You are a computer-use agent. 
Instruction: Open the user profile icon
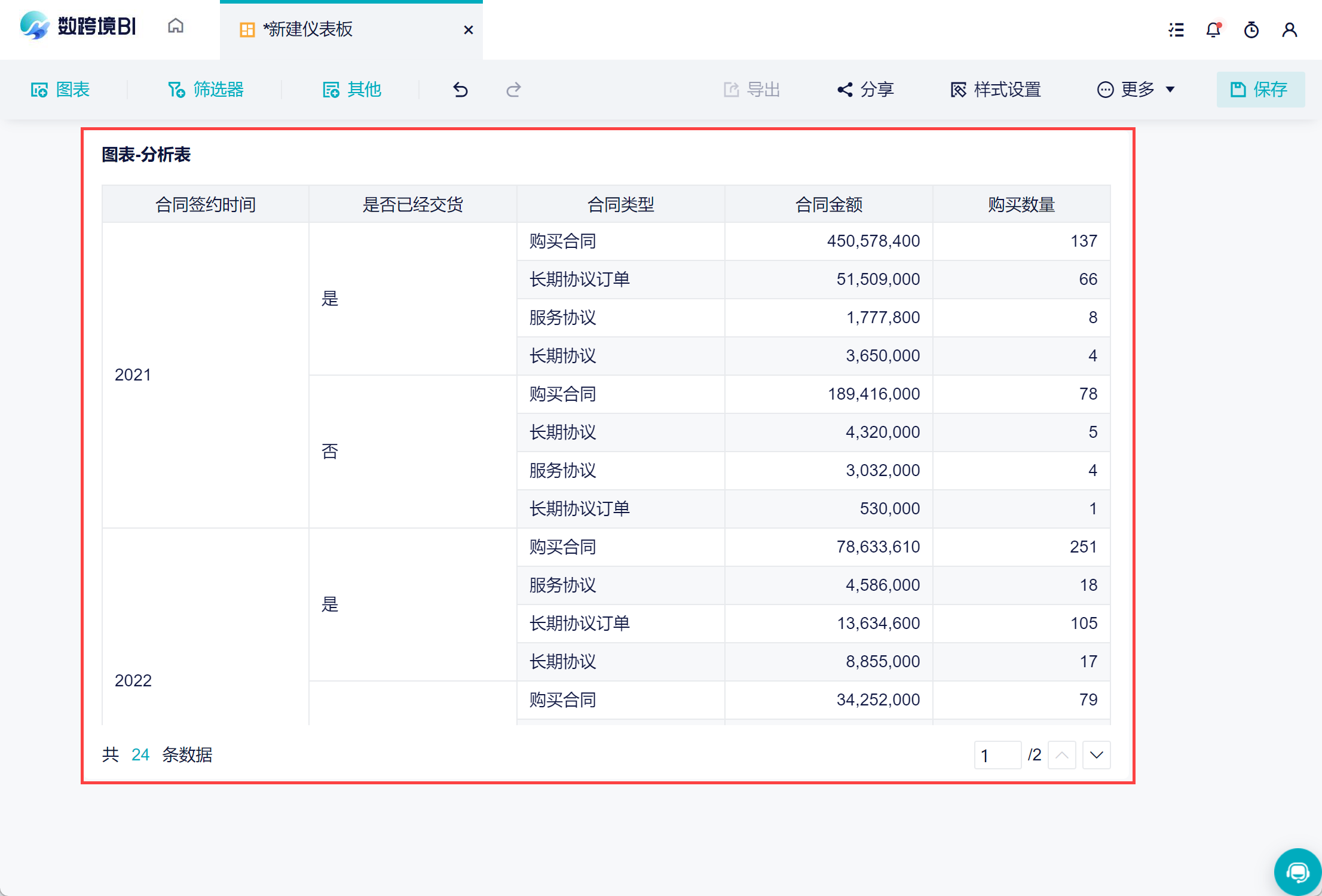click(1289, 30)
